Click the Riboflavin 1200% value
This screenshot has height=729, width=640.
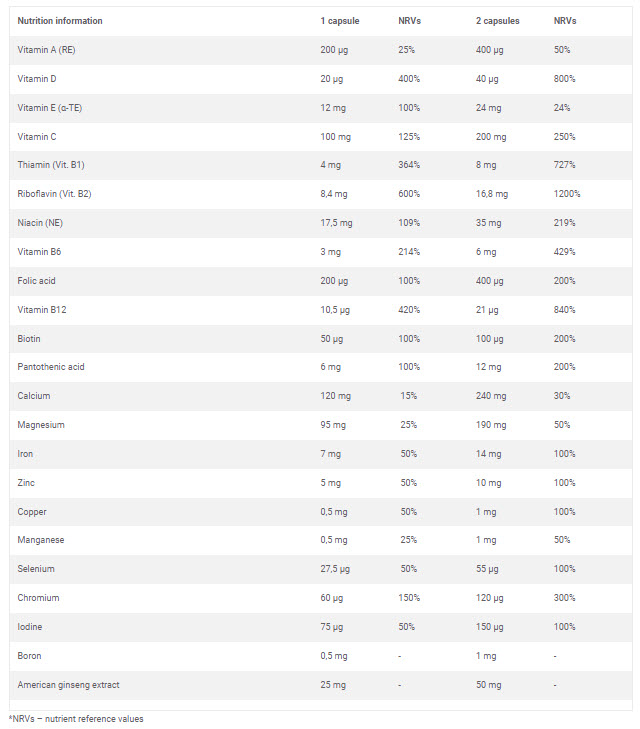pos(567,194)
